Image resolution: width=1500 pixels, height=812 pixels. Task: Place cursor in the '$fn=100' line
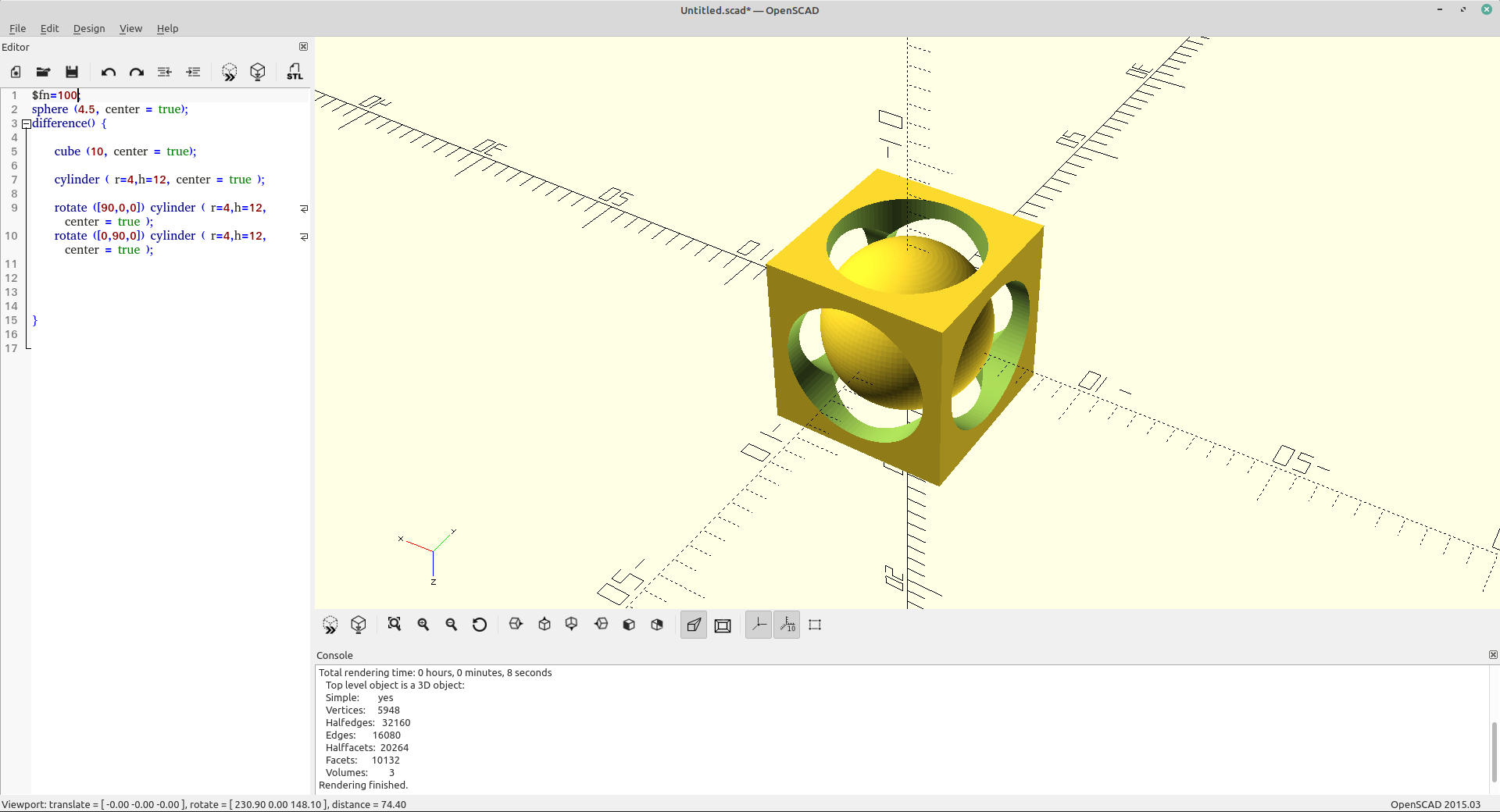[55, 95]
